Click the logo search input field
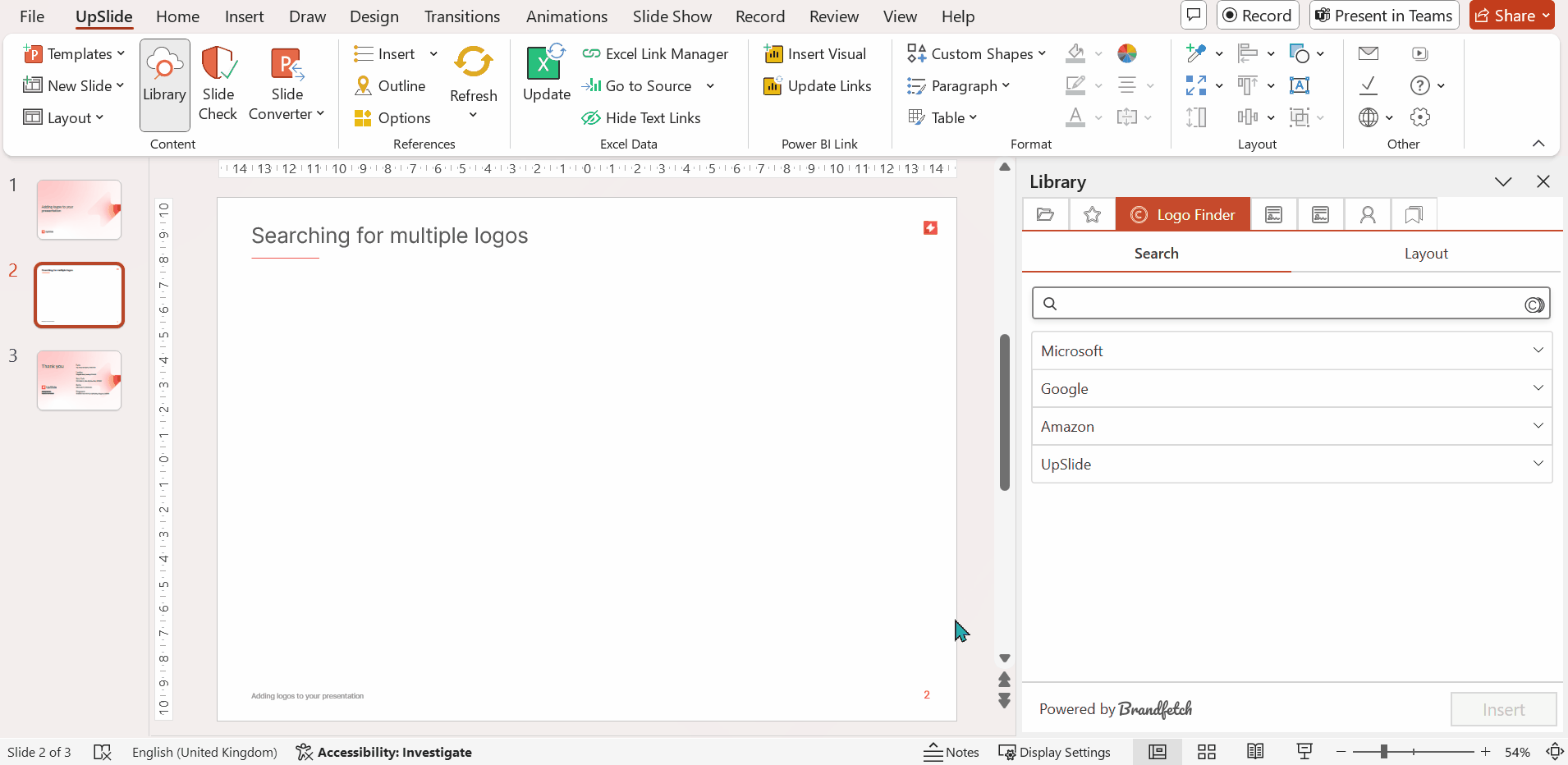Viewport: 1568px width, 765px height. (x=1291, y=304)
